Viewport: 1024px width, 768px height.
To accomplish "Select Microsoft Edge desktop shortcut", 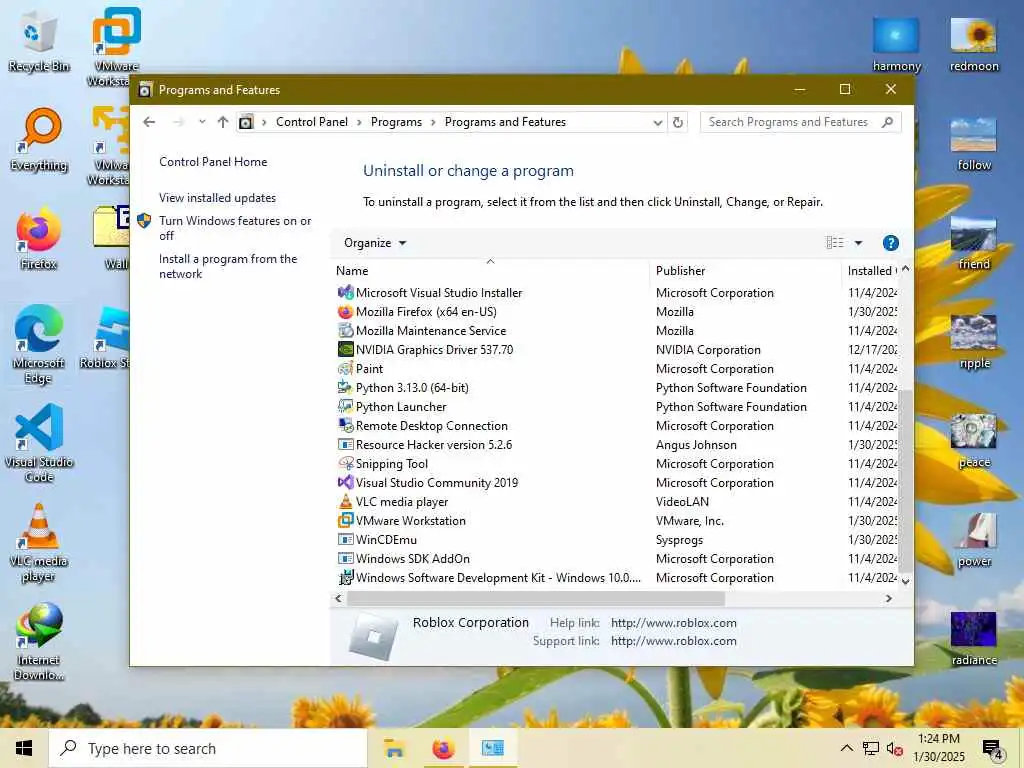I will click(x=39, y=344).
